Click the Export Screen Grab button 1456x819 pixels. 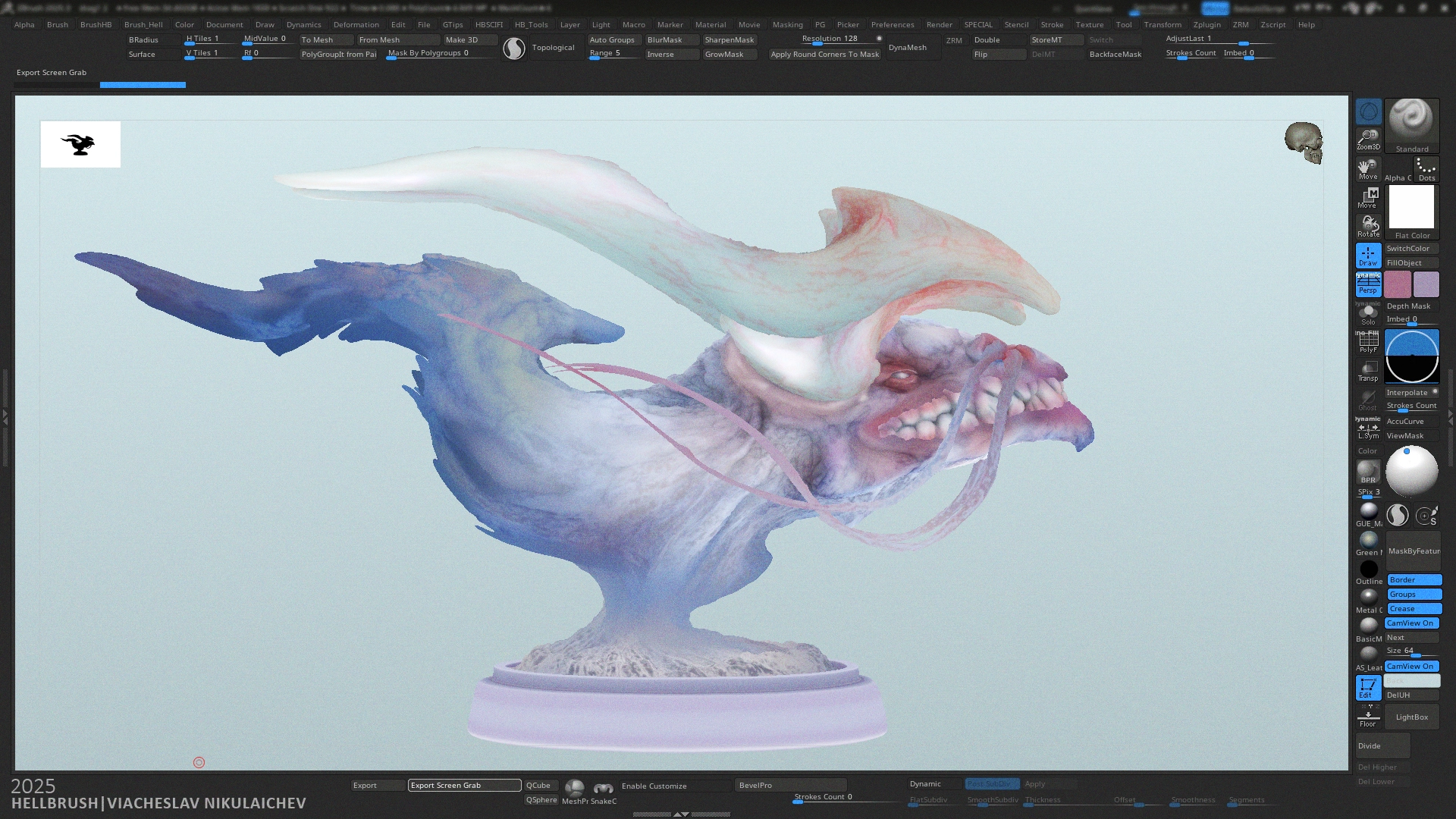click(464, 786)
